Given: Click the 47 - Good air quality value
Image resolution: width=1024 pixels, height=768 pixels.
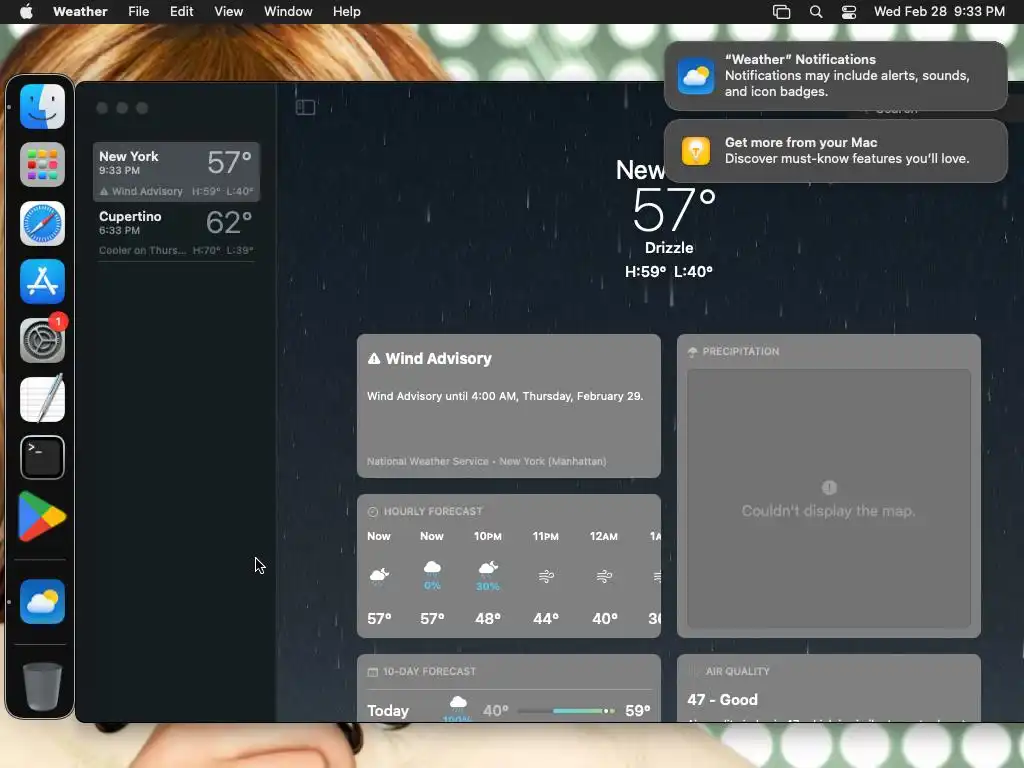Looking at the screenshot, I should (x=722, y=699).
